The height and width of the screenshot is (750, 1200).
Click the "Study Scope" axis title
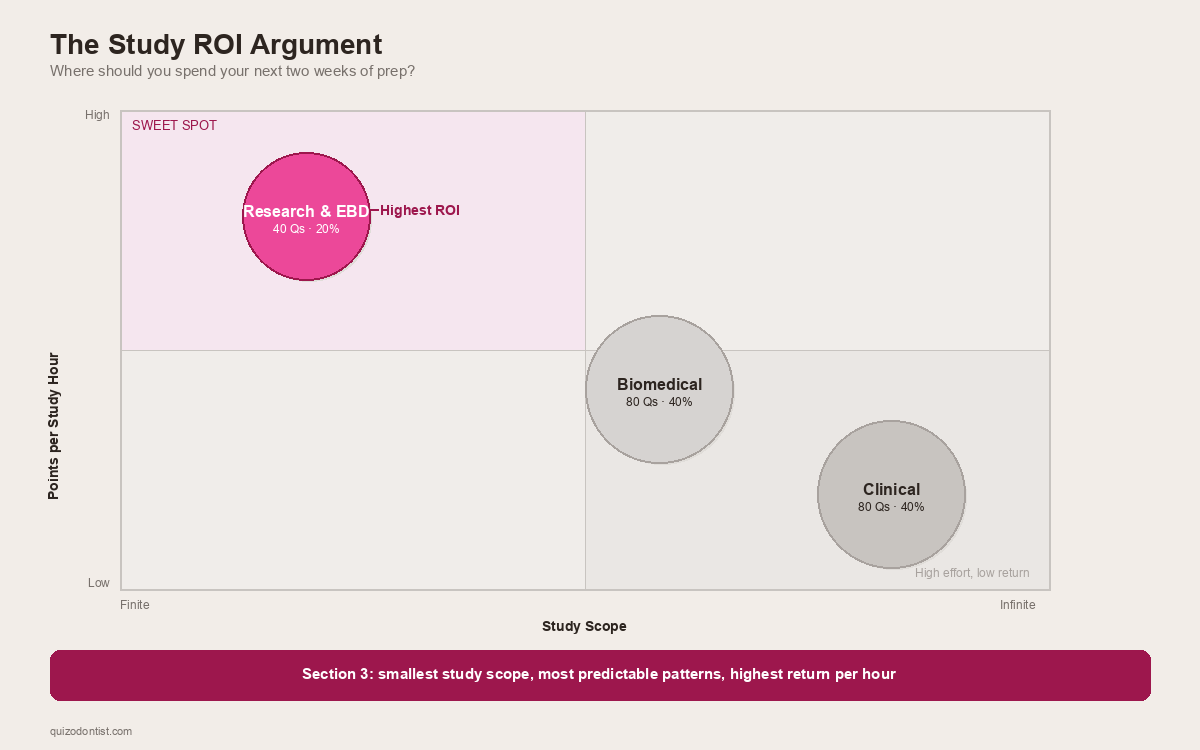[x=584, y=626]
